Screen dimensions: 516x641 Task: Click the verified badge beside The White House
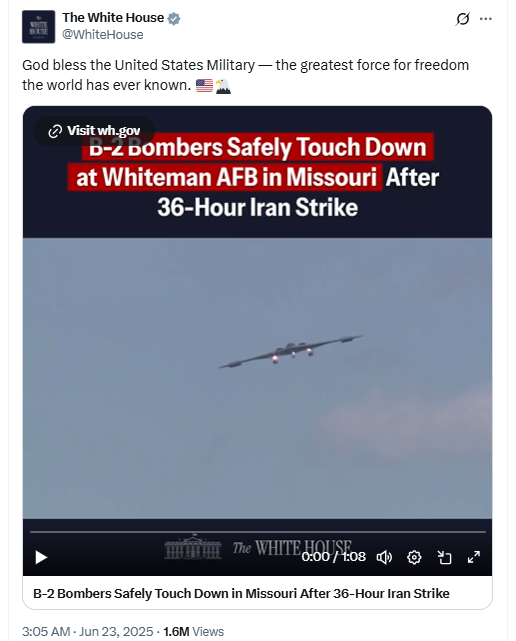click(x=174, y=18)
